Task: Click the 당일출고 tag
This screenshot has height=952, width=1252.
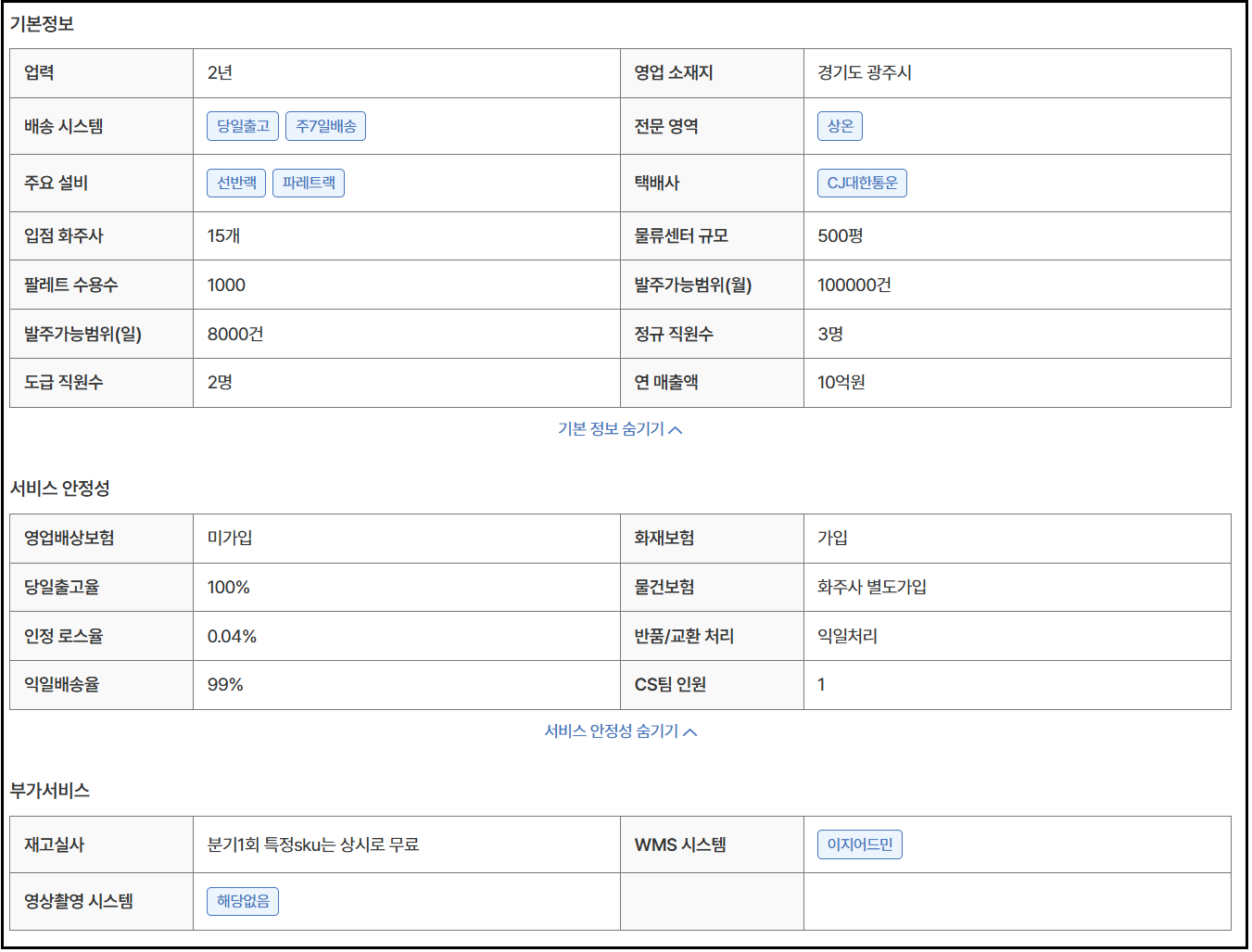Action: [x=243, y=126]
